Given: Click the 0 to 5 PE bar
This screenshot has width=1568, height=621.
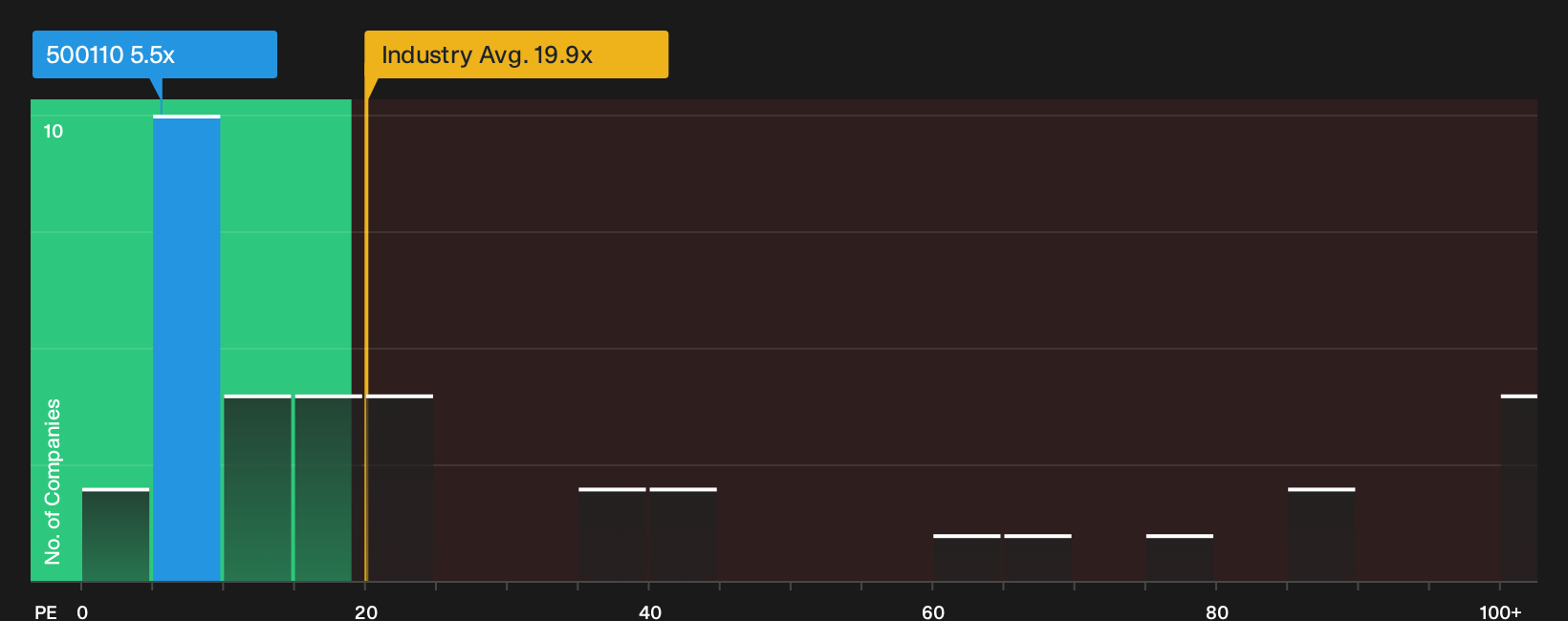Looking at the screenshot, I should pos(116,534).
